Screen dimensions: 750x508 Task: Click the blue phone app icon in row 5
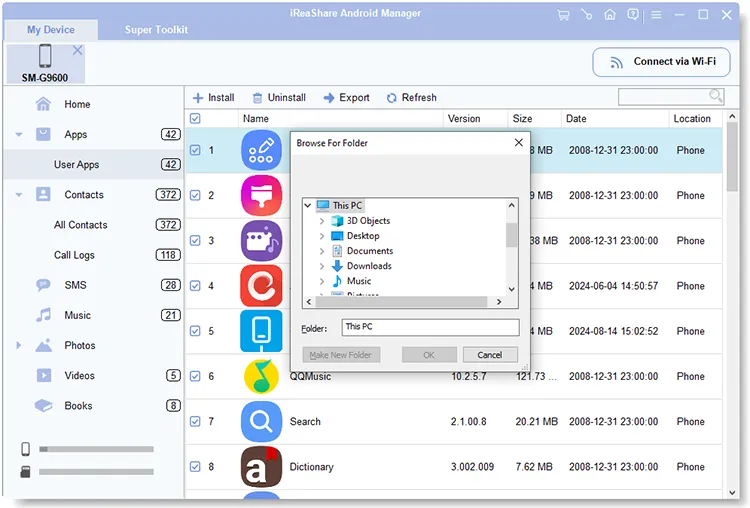pyautogui.click(x=261, y=331)
